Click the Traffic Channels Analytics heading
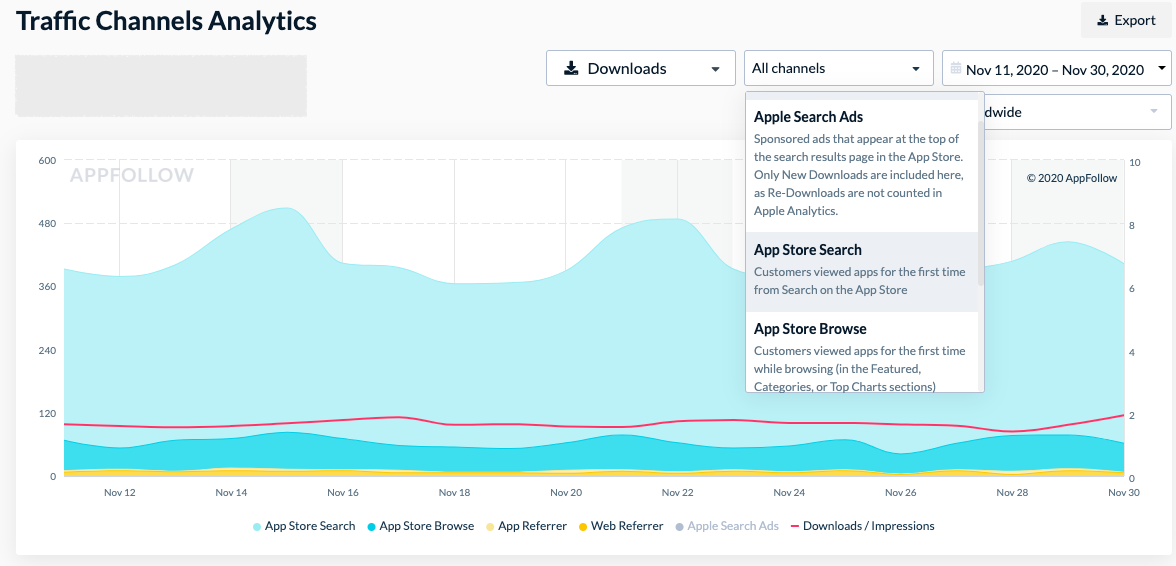This screenshot has height=566, width=1176. (166, 21)
